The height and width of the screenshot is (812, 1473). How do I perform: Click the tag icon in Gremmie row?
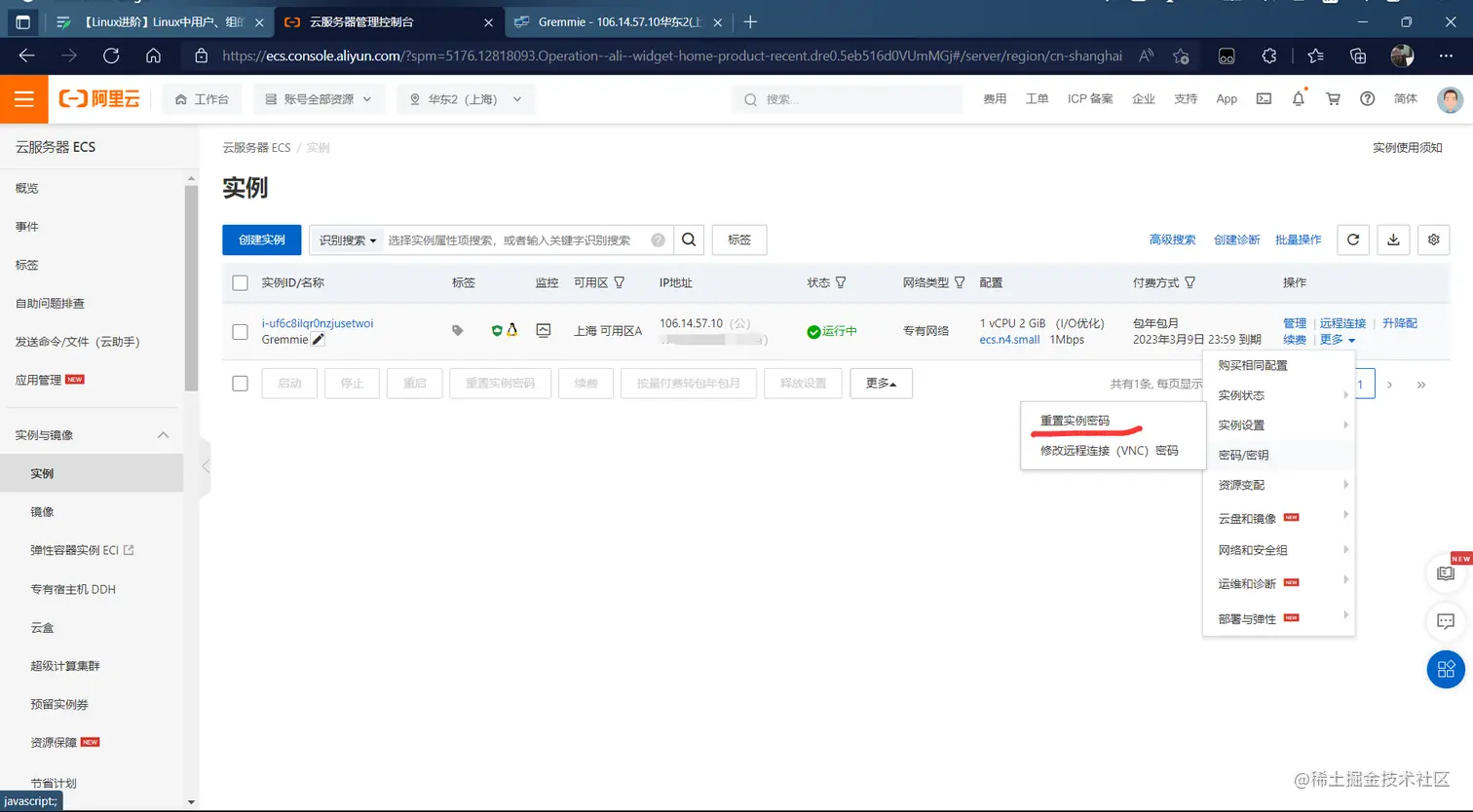[458, 331]
